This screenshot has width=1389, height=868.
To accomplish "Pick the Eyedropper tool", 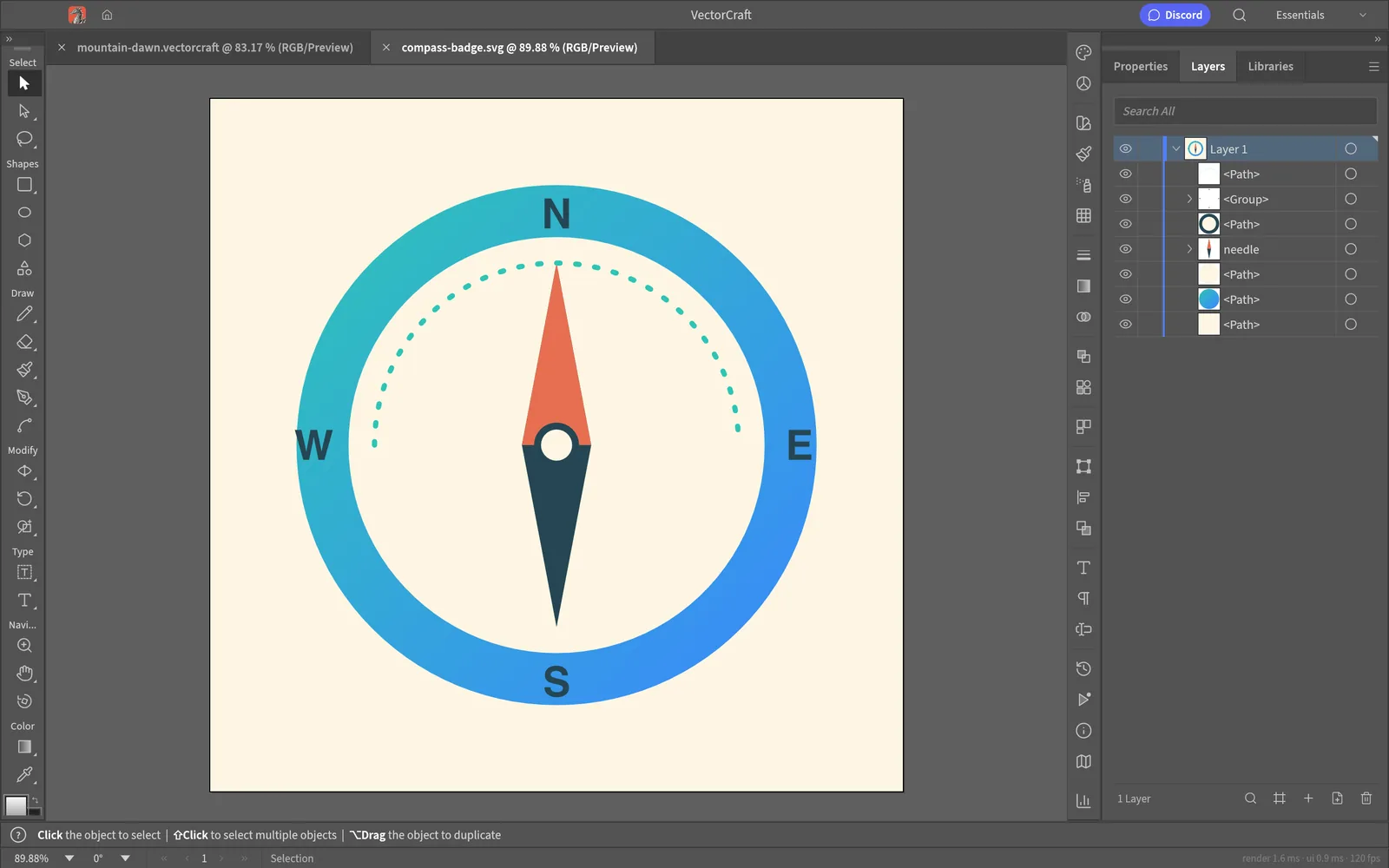I will pyautogui.click(x=24, y=774).
